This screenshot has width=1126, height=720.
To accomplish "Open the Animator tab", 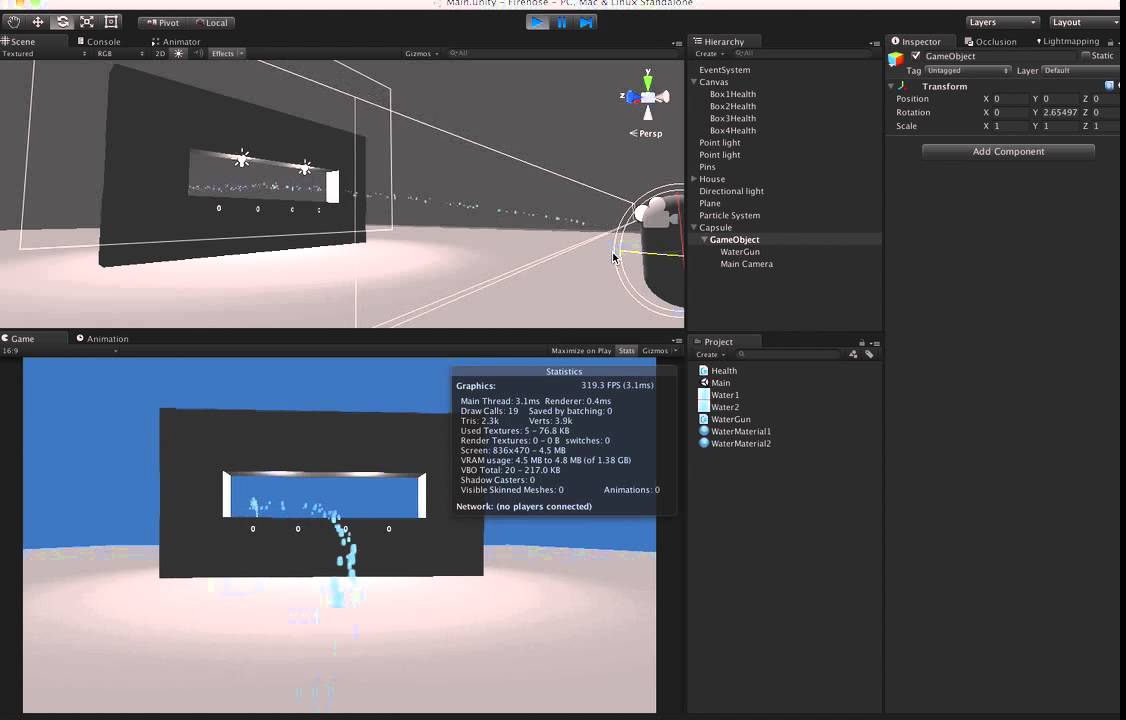I will click(x=176, y=42).
